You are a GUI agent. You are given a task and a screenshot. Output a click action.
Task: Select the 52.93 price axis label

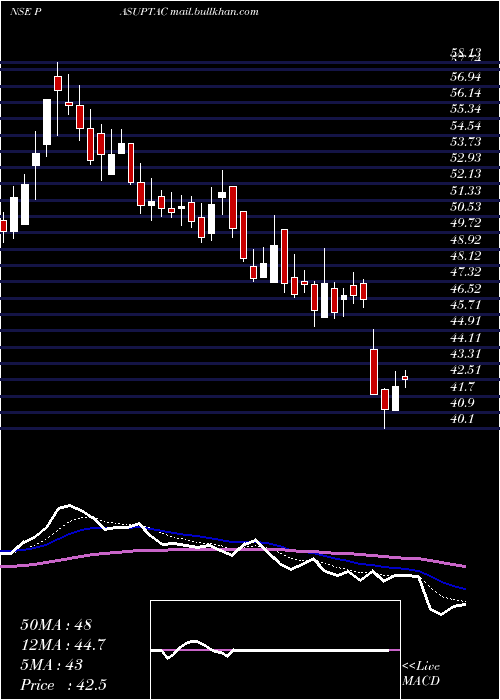pos(465,158)
